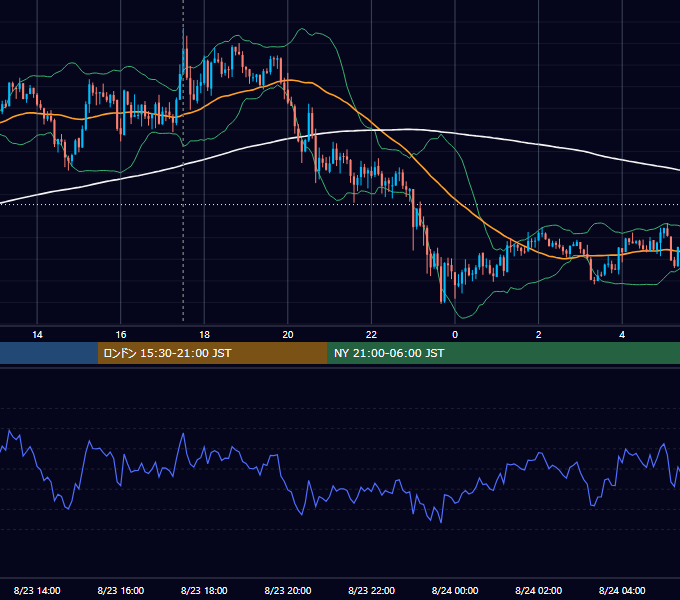Click the hour label 14 on price chart axis

tap(37, 335)
